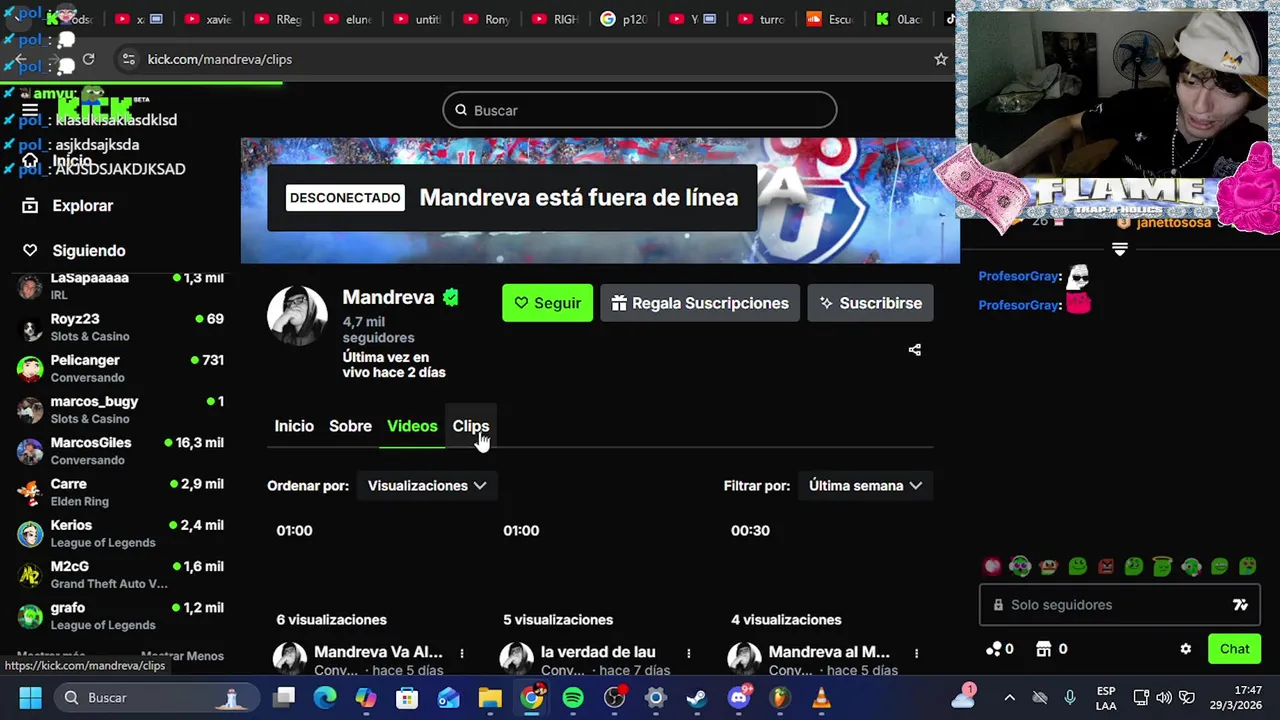Open Spotify from the taskbar
1280x720 pixels.
pyautogui.click(x=573, y=697)
